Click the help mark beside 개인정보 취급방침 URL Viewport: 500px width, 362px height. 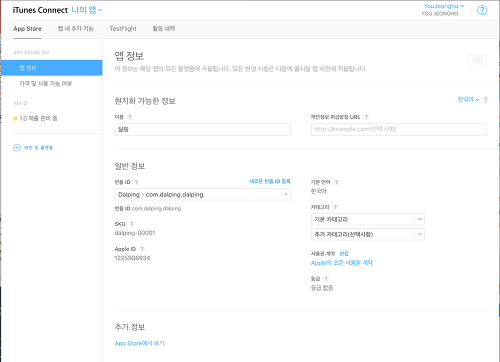pos(366,117)
